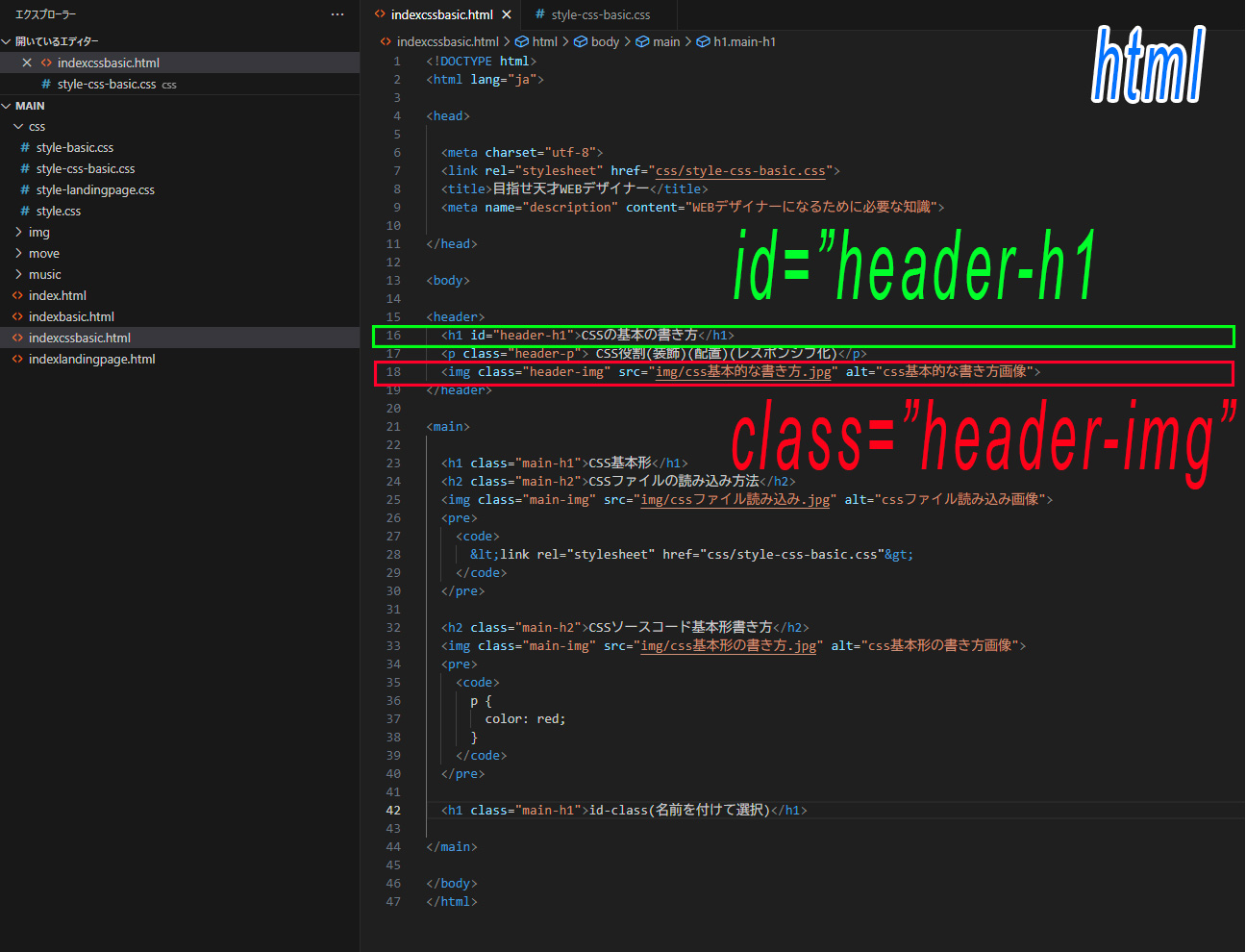Close indexcssbasic.html in open editors list
This screenshot has width=1246, height=952.
click(27, 63)
